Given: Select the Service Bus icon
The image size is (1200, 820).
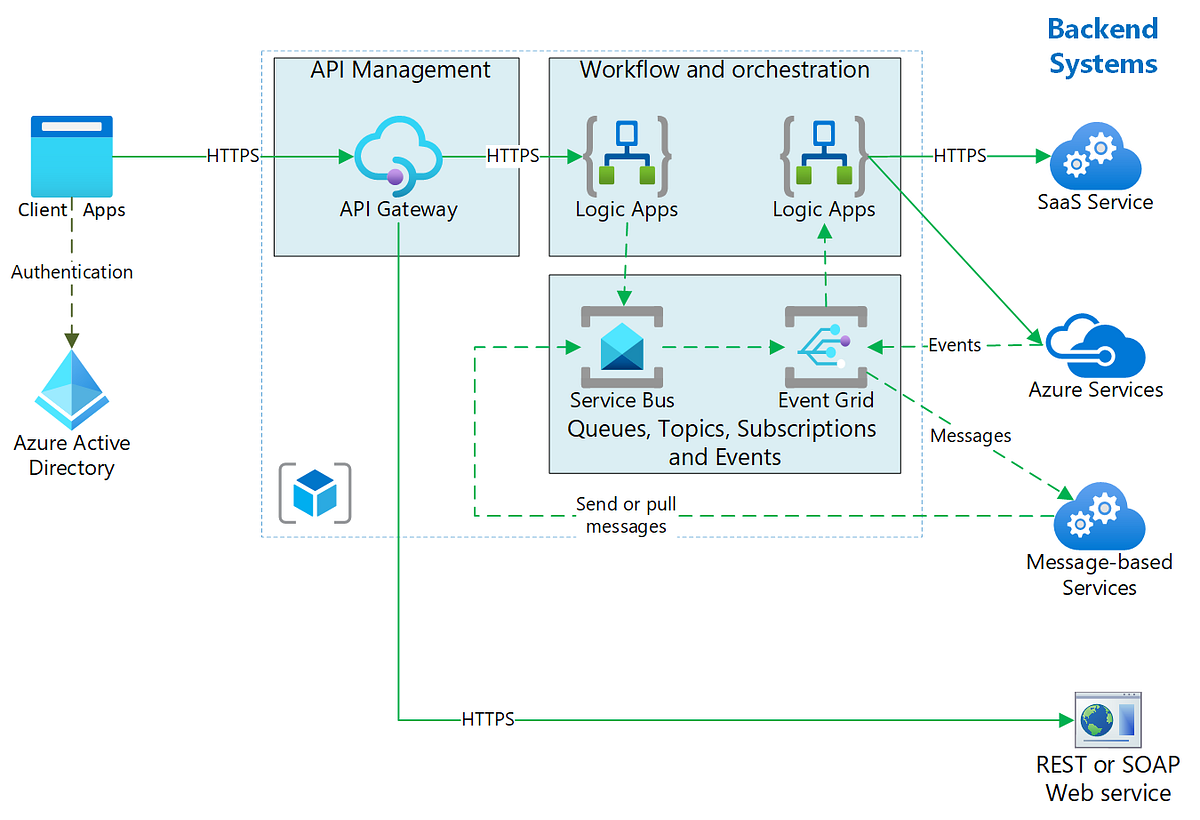Looking at the screenshot, I should pyautogui.click(x=621, y=345).
